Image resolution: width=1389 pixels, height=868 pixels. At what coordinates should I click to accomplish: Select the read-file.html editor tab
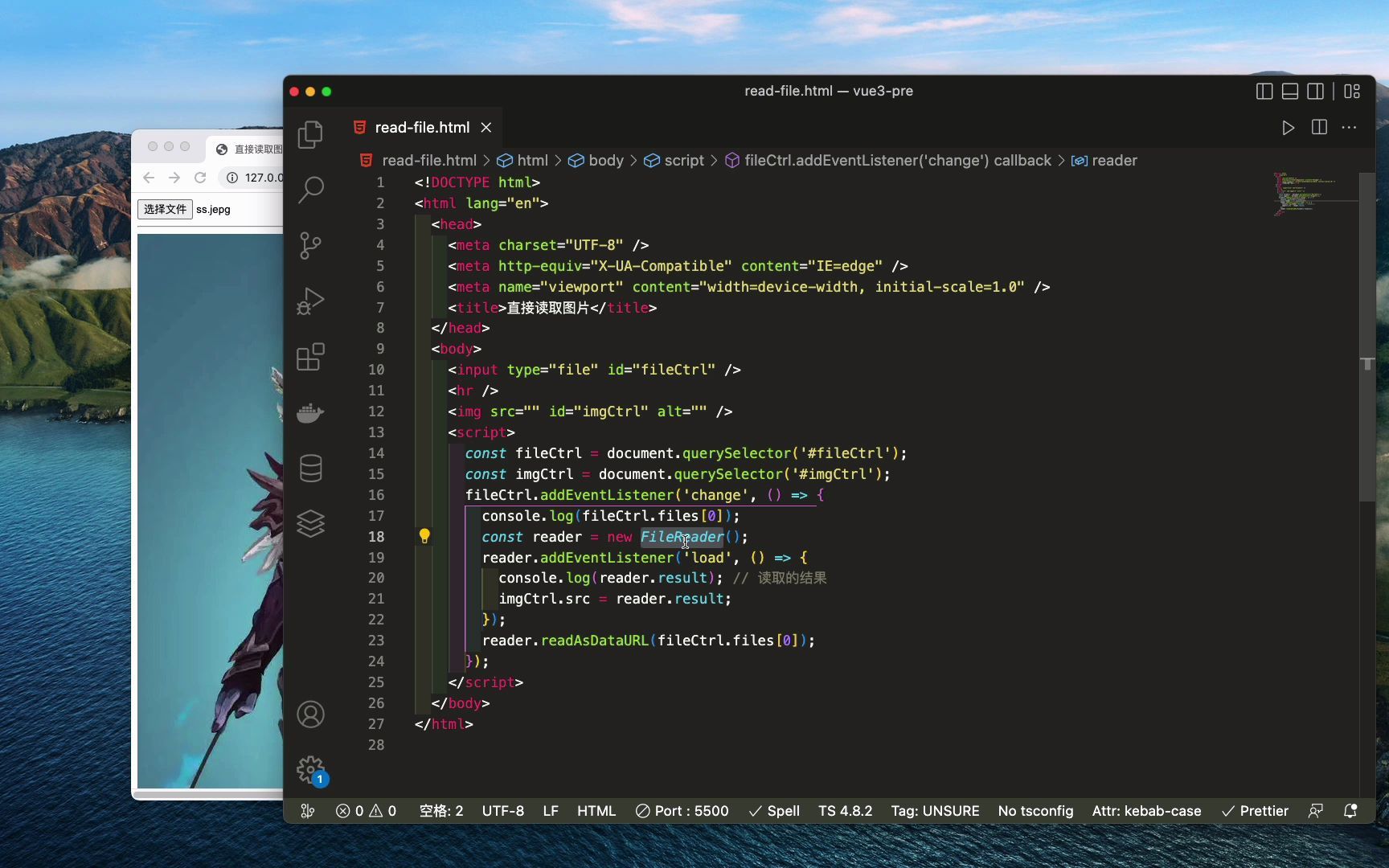[x=421, y=128]
